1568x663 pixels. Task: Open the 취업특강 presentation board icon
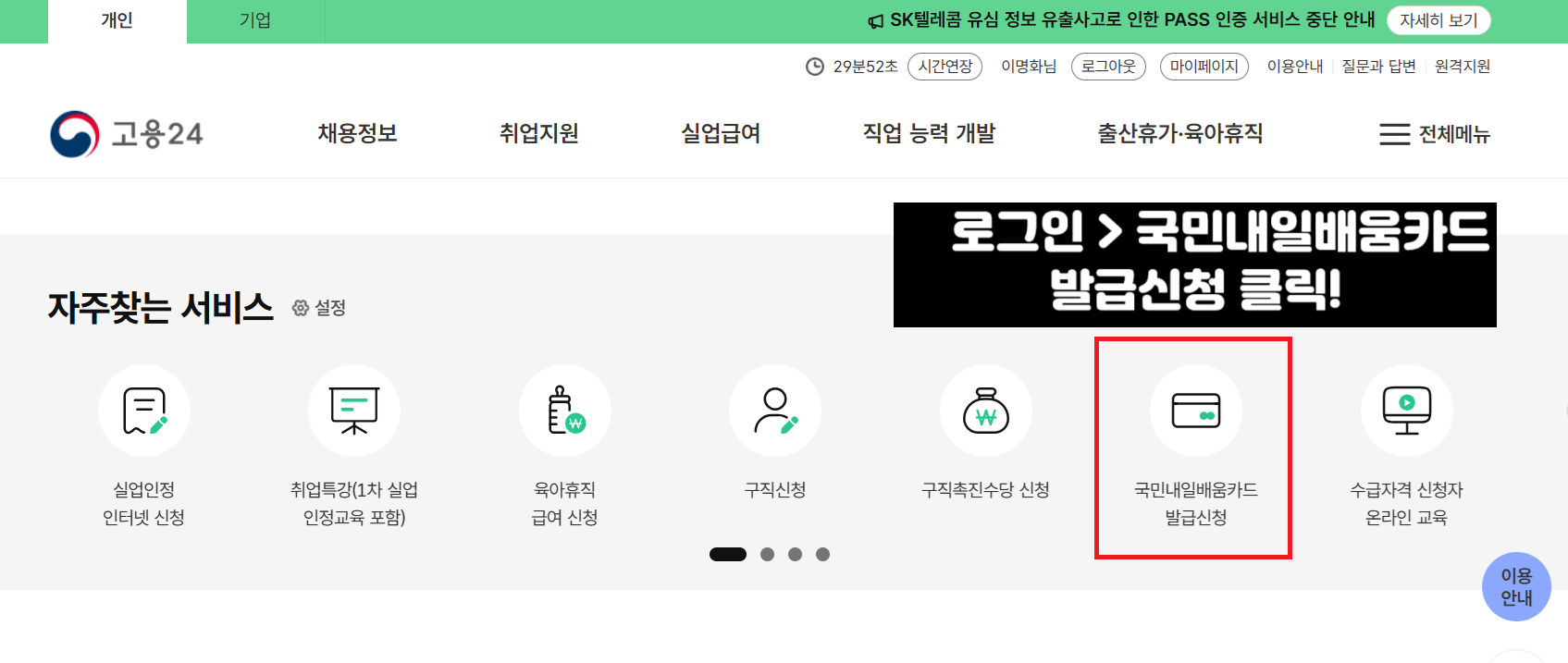pos(354,411)
